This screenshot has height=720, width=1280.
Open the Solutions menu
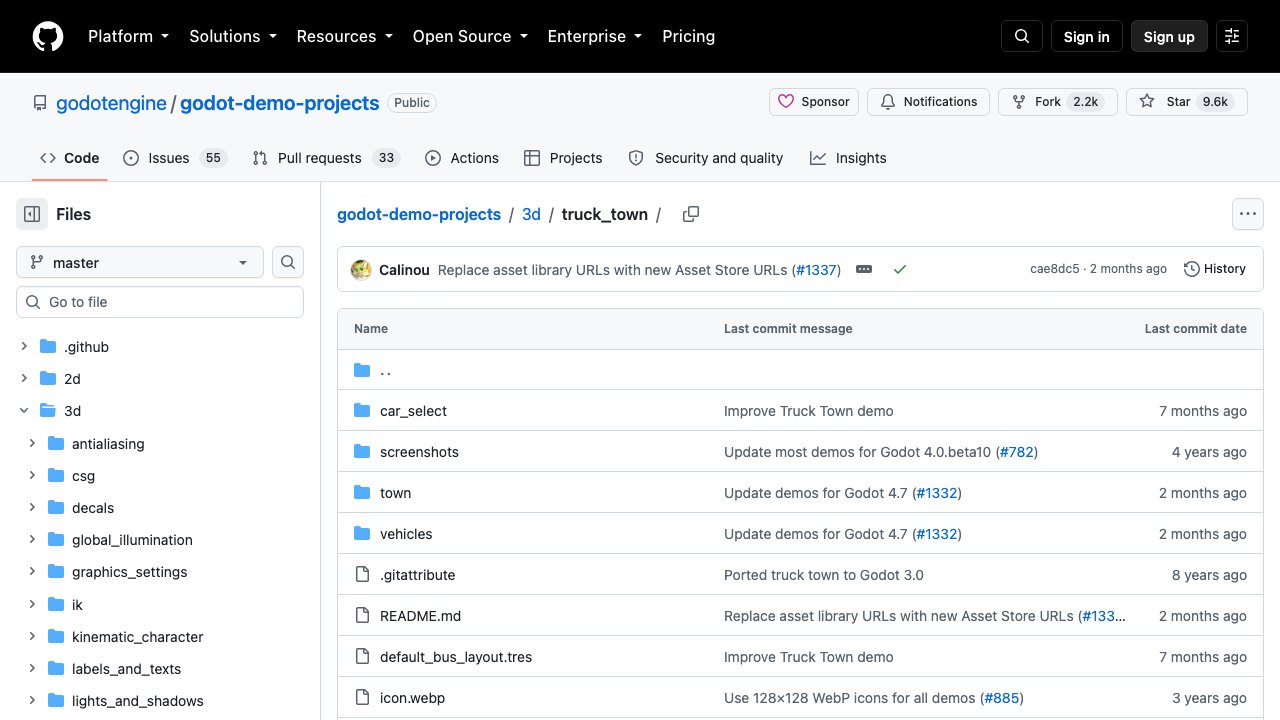coord(232,36)
